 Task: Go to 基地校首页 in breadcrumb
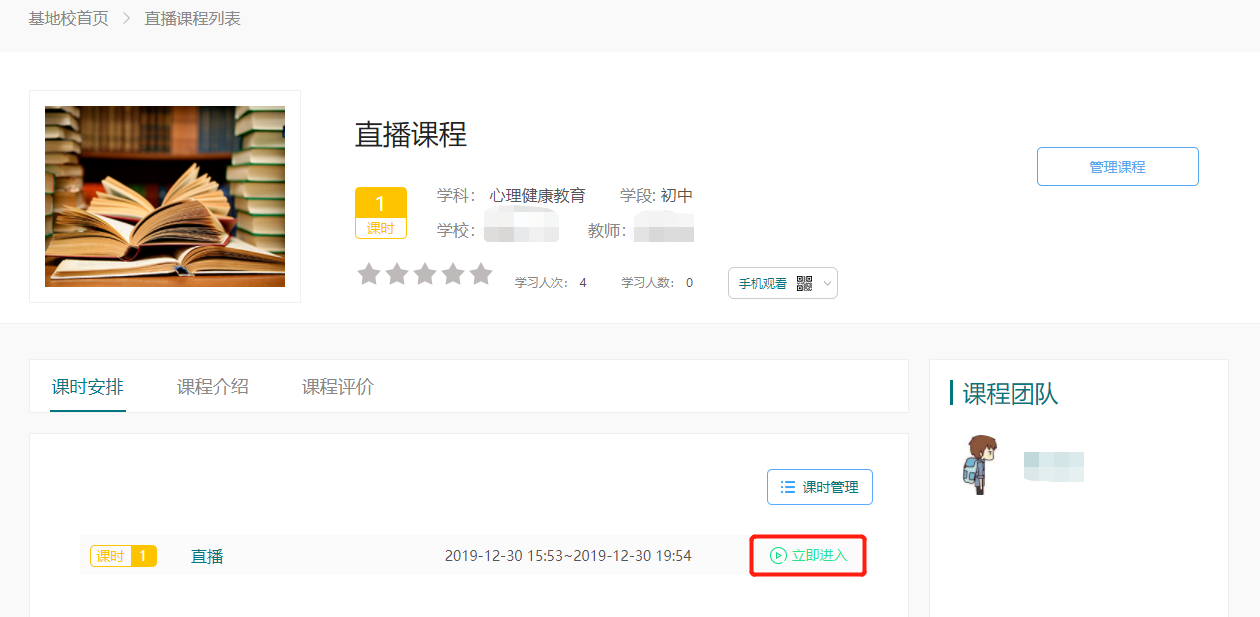(x=68, y=19)
